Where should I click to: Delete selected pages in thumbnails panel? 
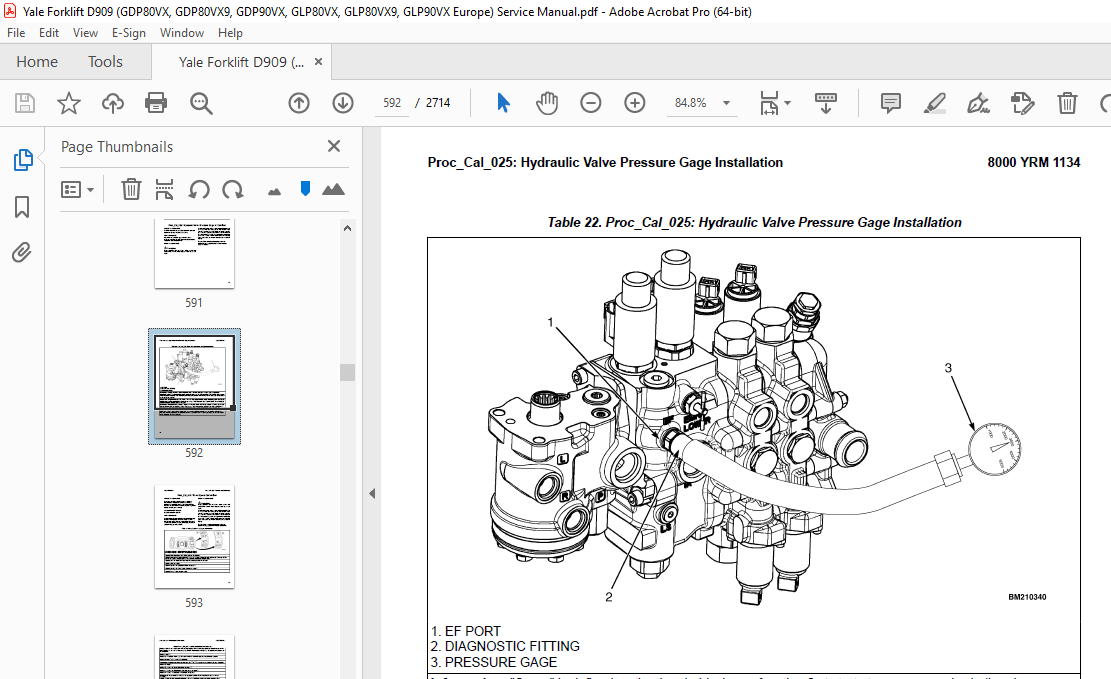[131, 190]
